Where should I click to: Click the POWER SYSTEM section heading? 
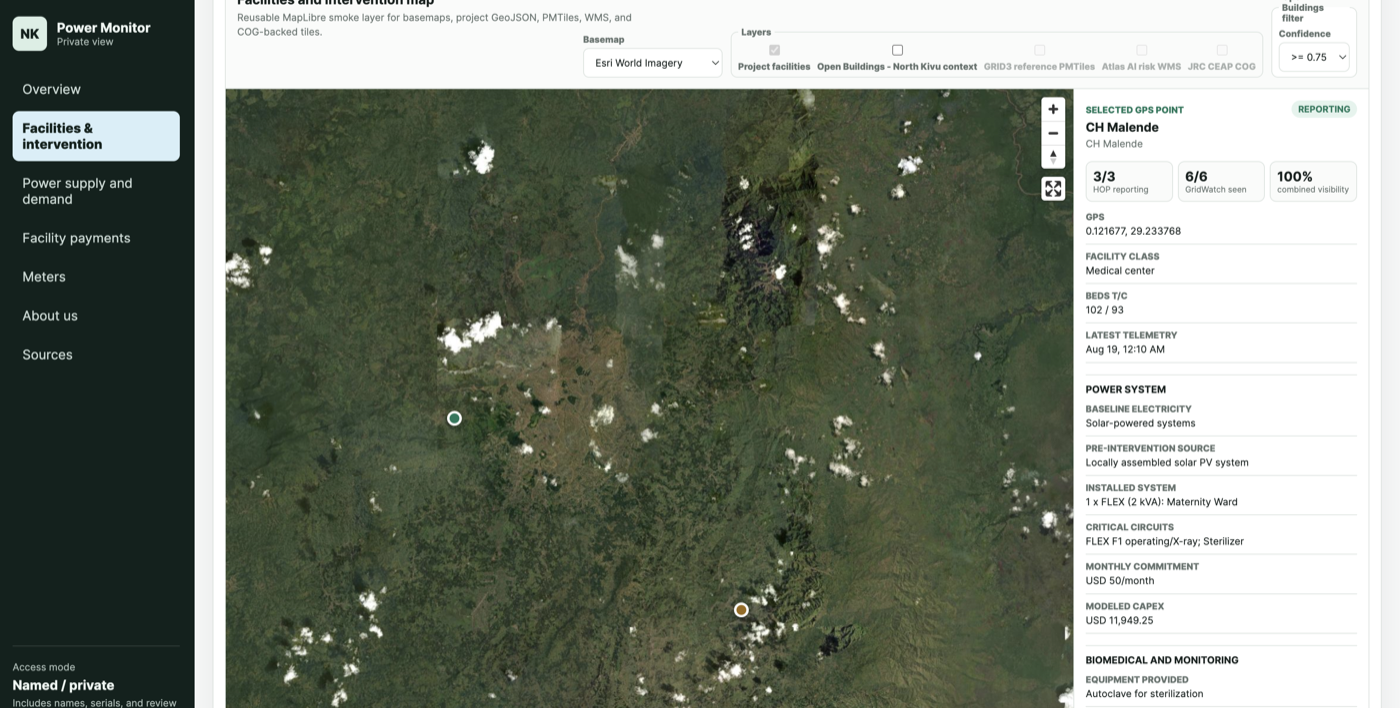pyautogui.click(x=1126, y=390)
